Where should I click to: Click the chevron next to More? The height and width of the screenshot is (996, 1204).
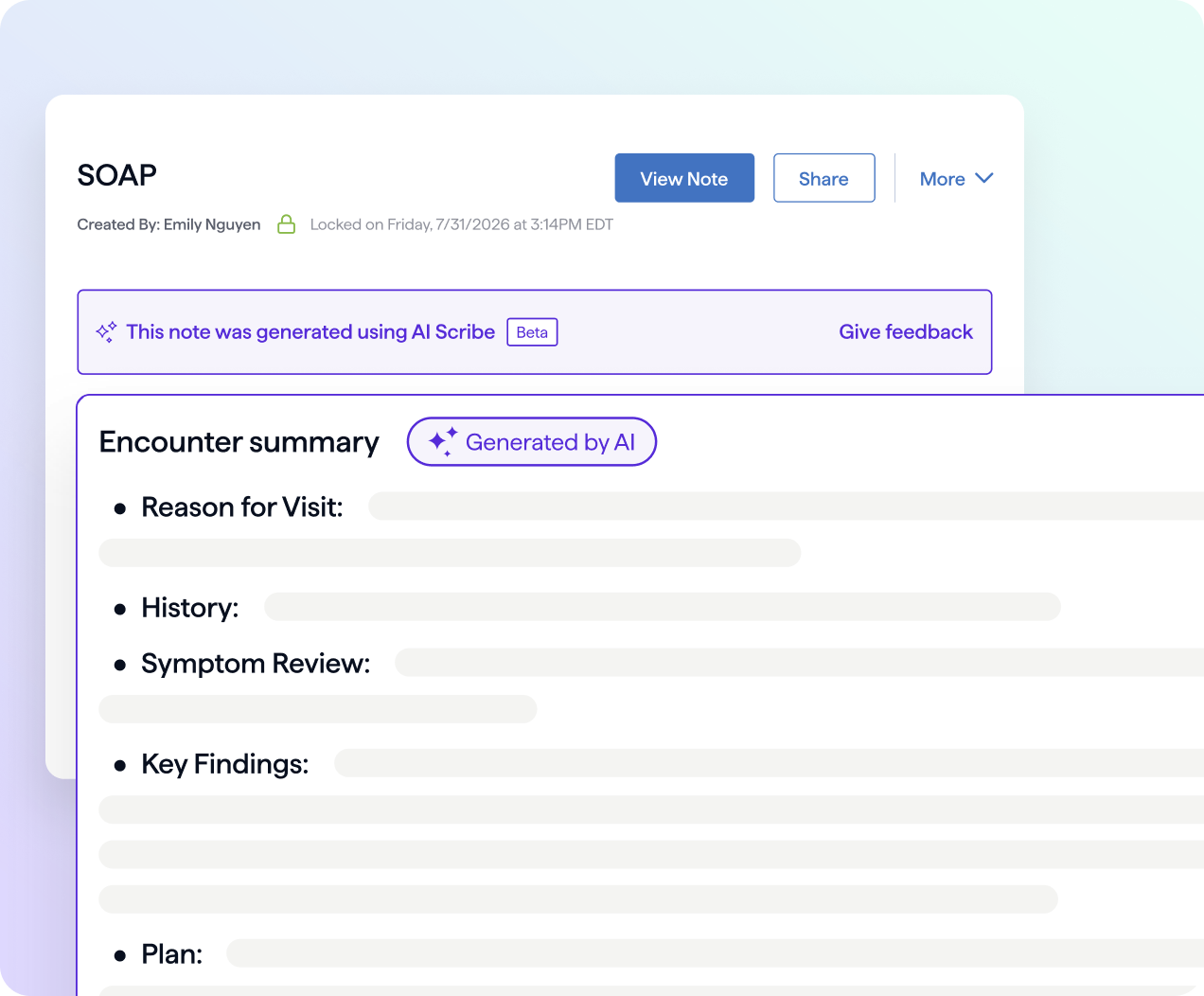[x=984, y=178]
